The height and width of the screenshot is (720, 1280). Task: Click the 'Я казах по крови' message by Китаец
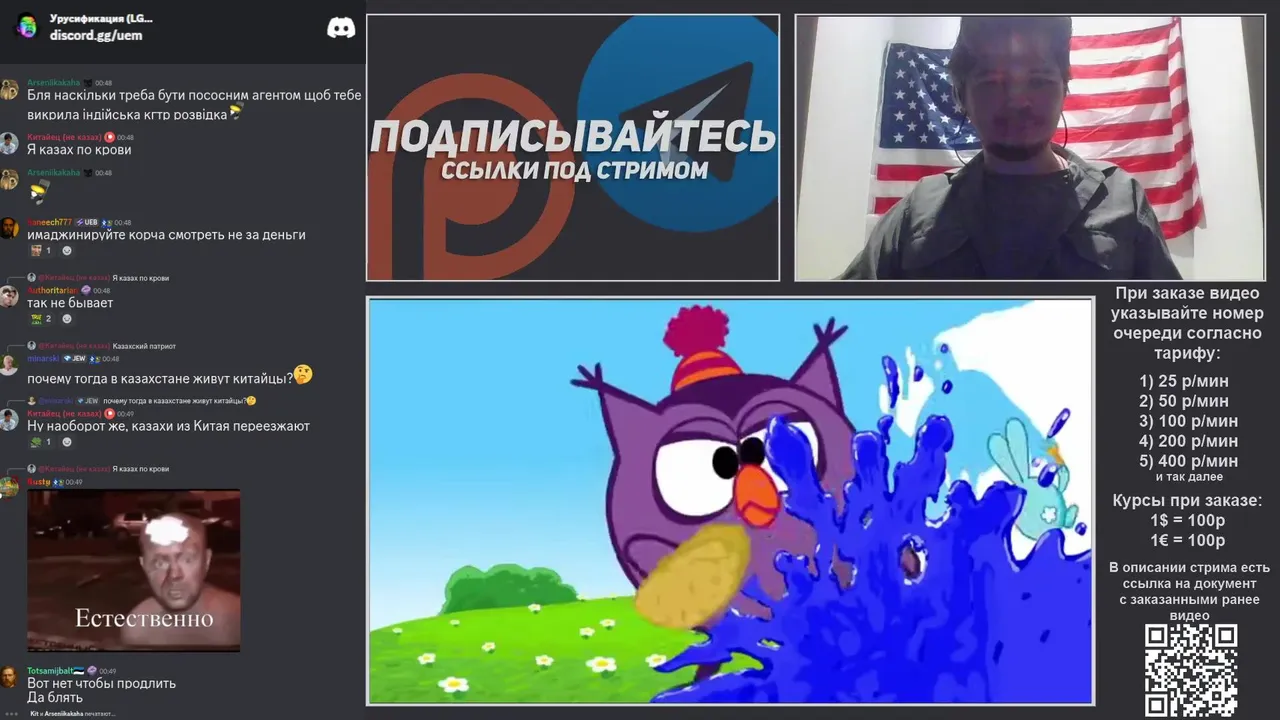pyautogui.click(x=79, y=150)
